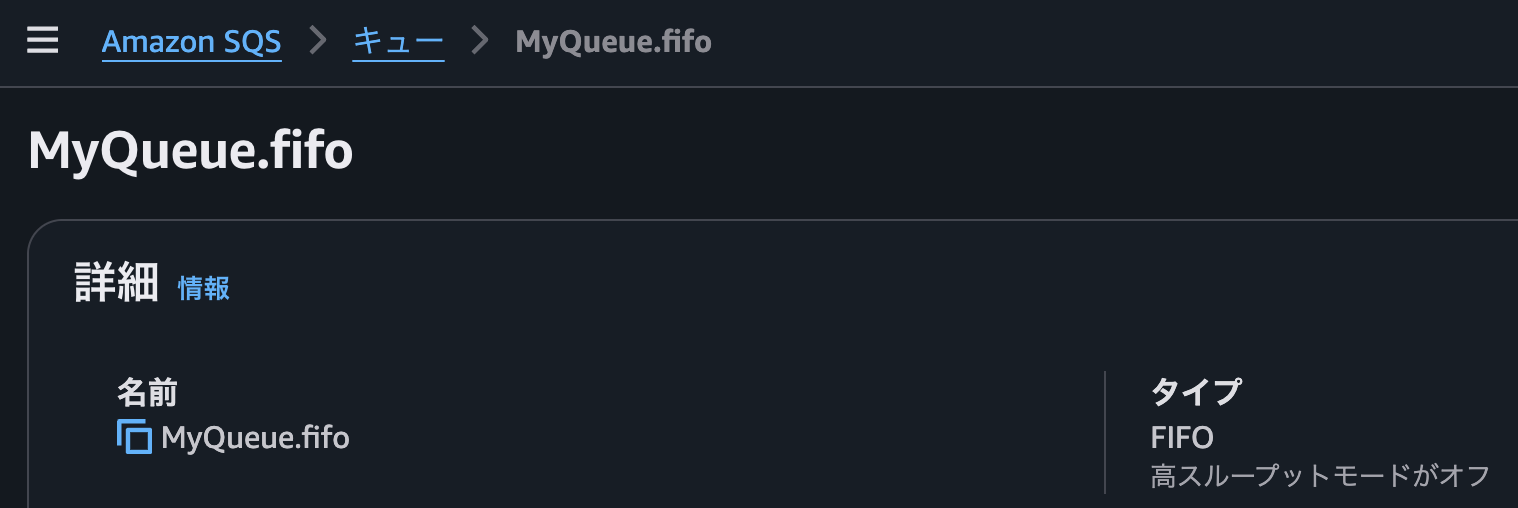Click the 名前 field label
Viewport: 1518px width, 508px height.
click(x=147, y=393)
